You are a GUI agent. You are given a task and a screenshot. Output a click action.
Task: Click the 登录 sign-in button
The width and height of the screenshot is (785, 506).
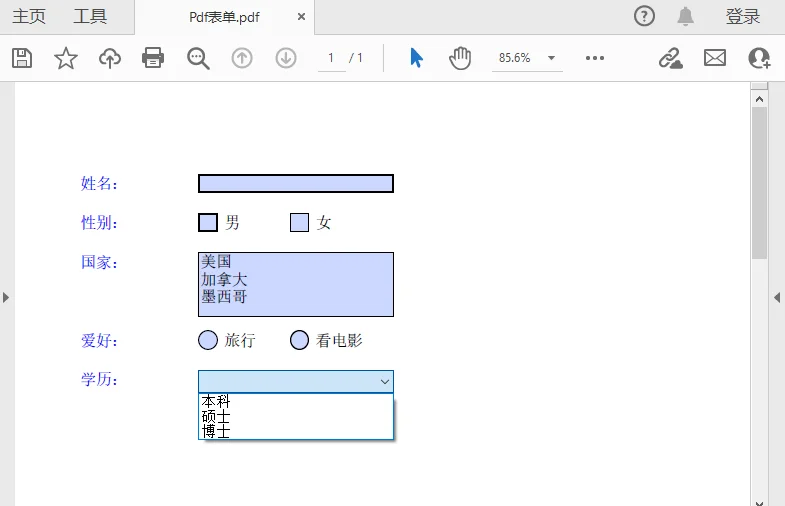tap(743, 16)
